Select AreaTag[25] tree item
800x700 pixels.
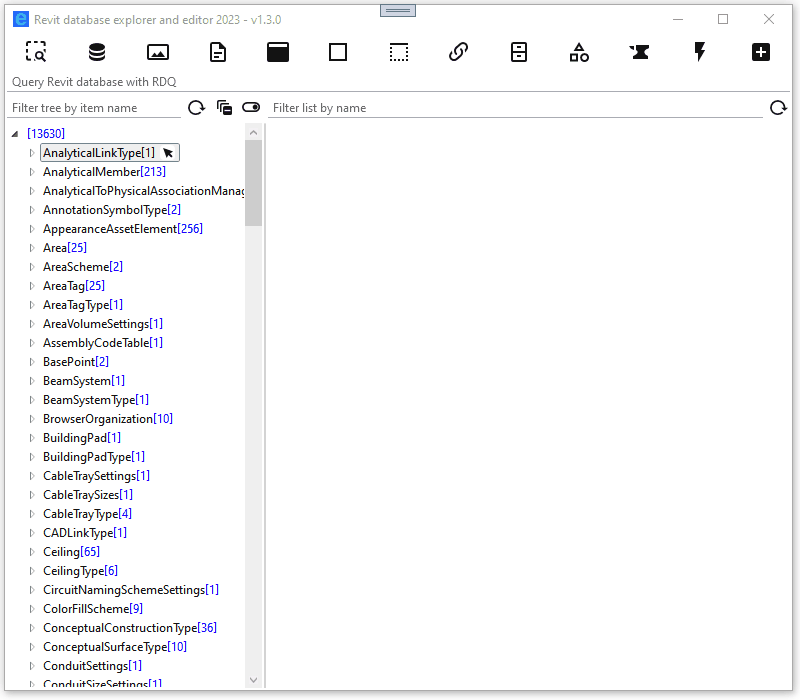coord(73,286)
